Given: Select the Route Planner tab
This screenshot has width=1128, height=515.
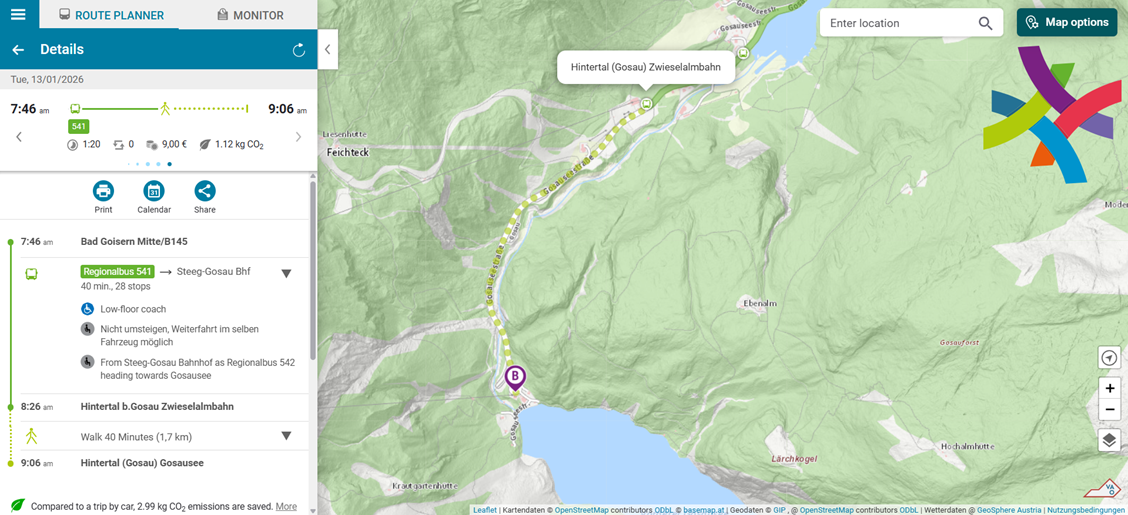Looking at the screenshot, I should pyautogui.click(x=111, y=15).
